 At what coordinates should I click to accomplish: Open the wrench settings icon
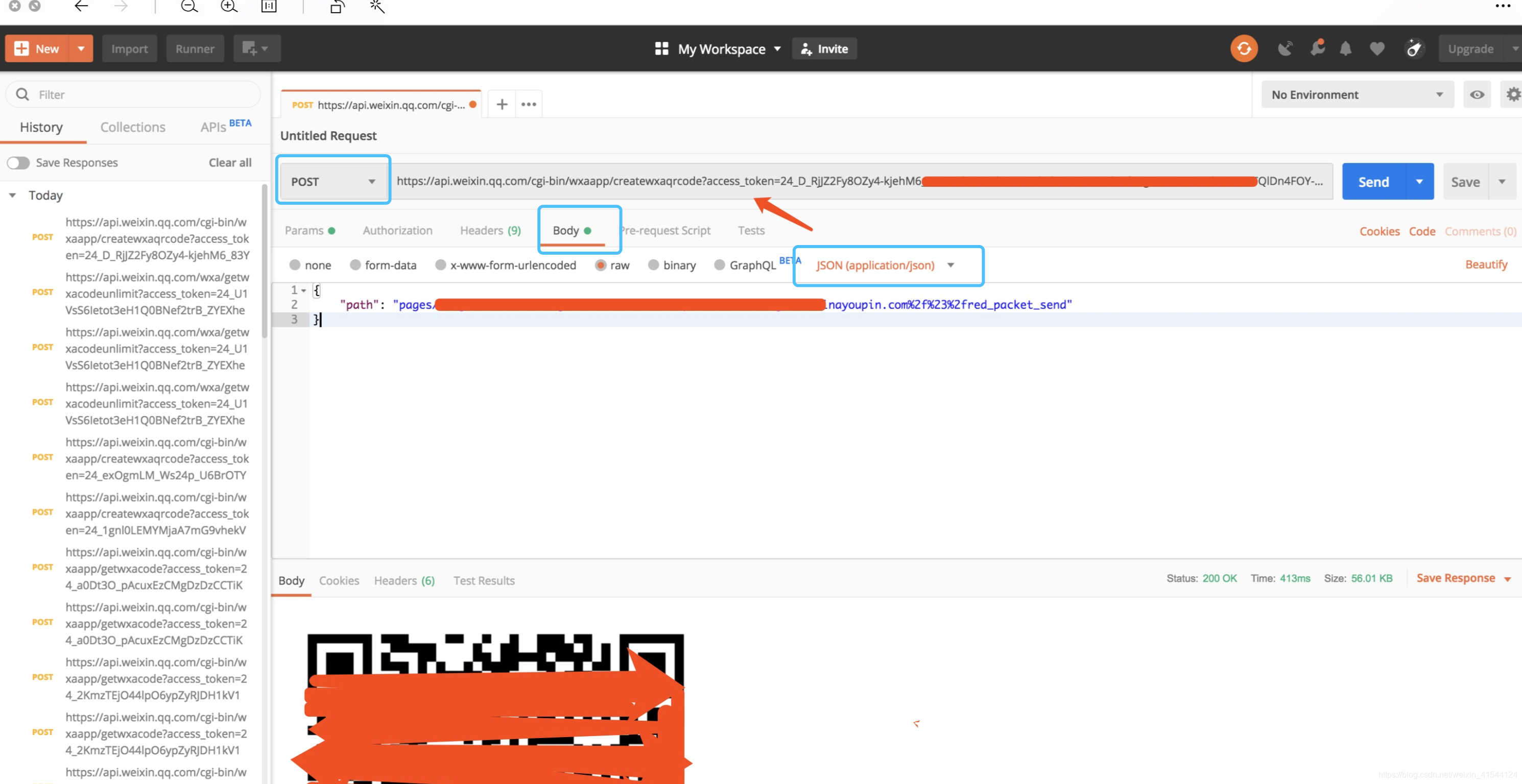point(1317,48)
